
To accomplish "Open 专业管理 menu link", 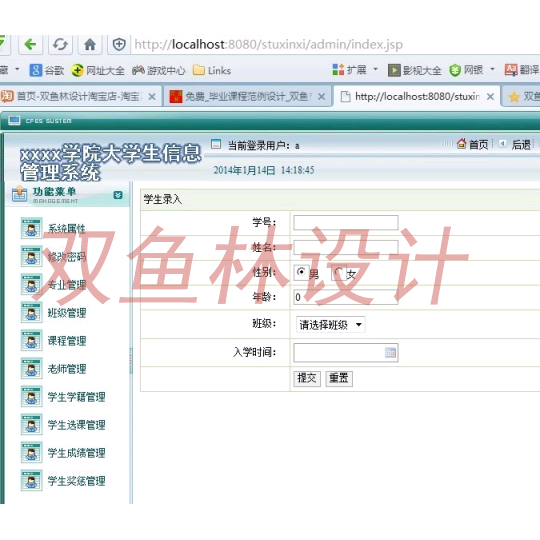I will click(x=66, y=285).
